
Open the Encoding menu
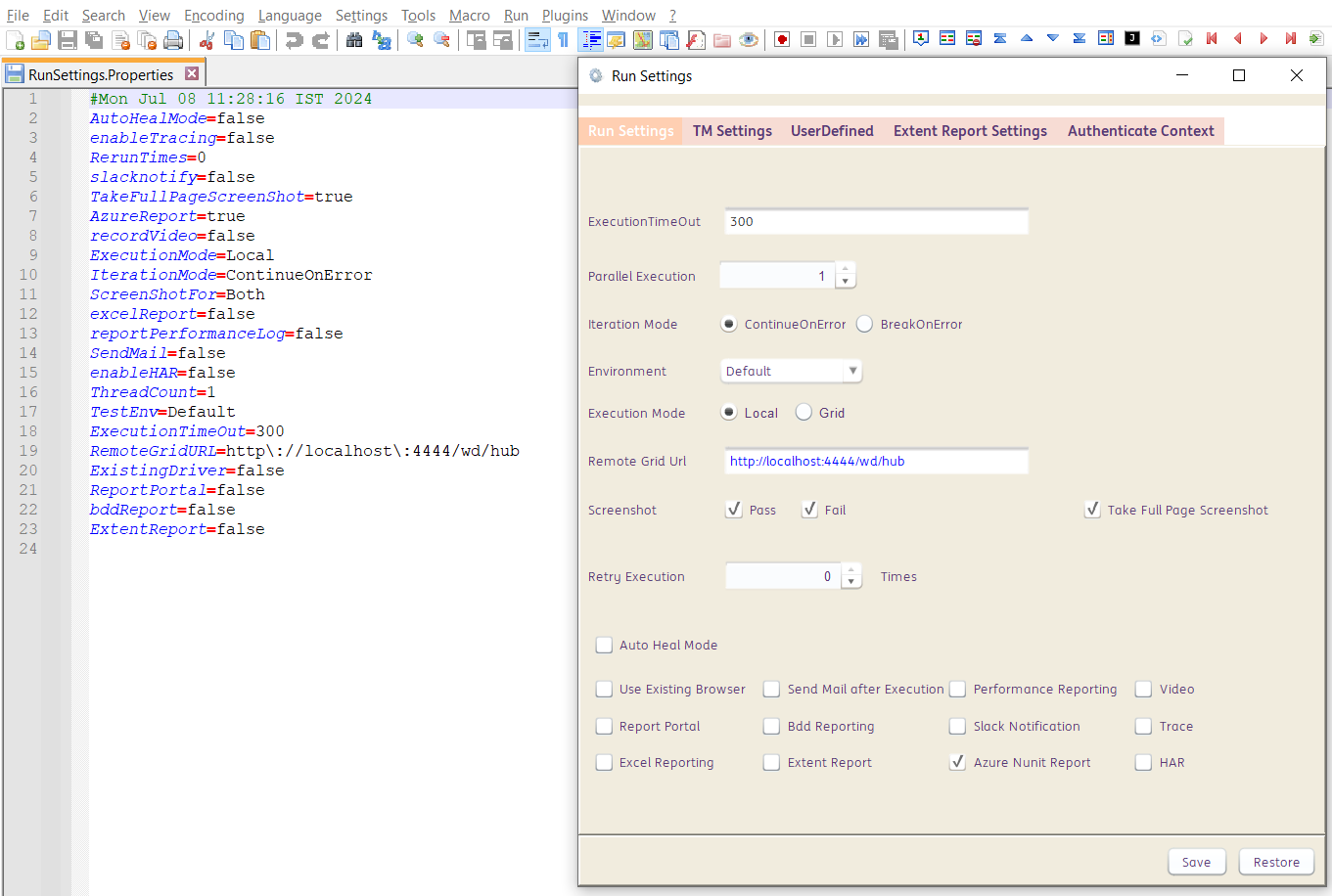point(214,16)
